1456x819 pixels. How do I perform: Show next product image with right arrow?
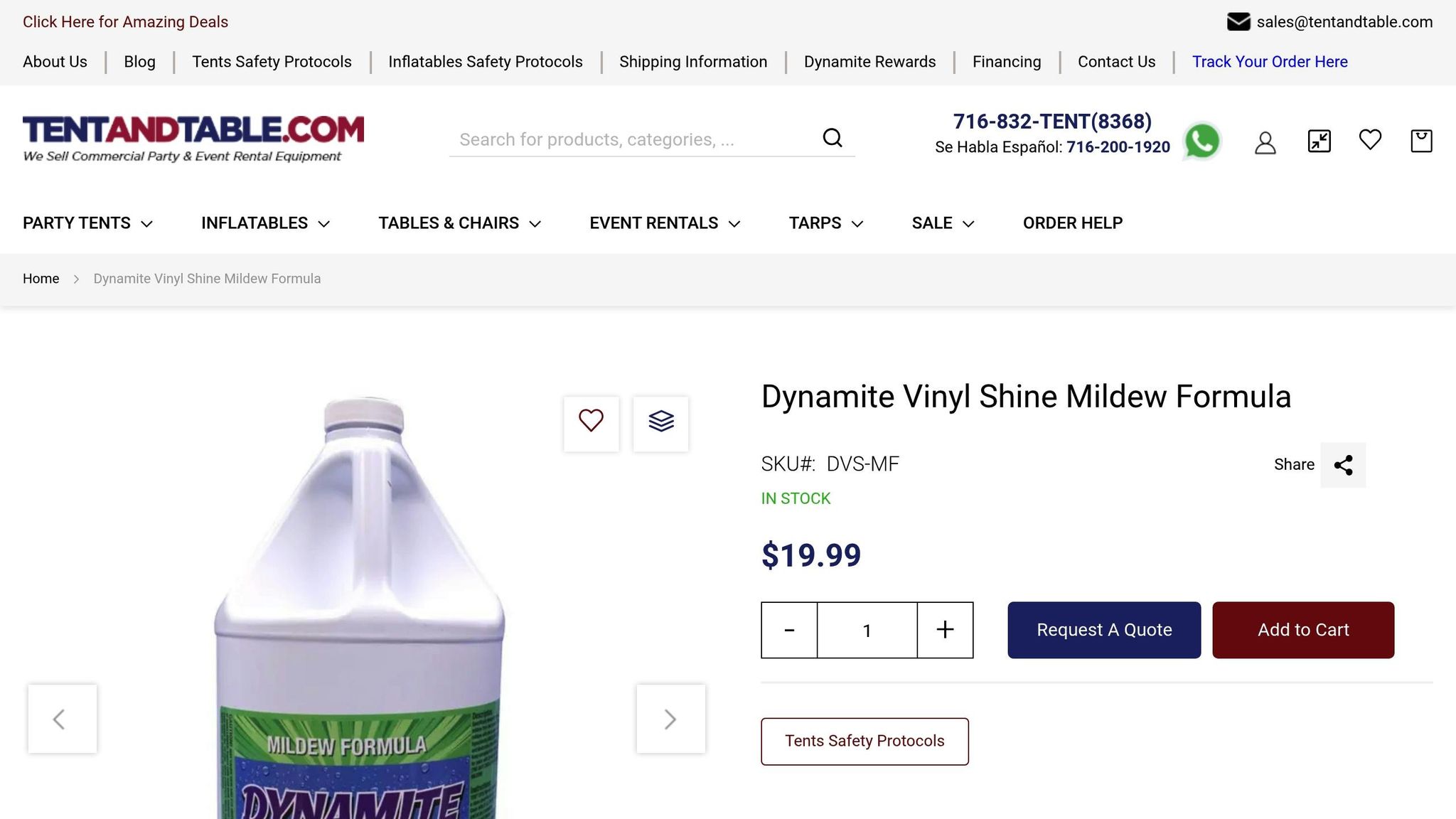click(x=670, y=719)
